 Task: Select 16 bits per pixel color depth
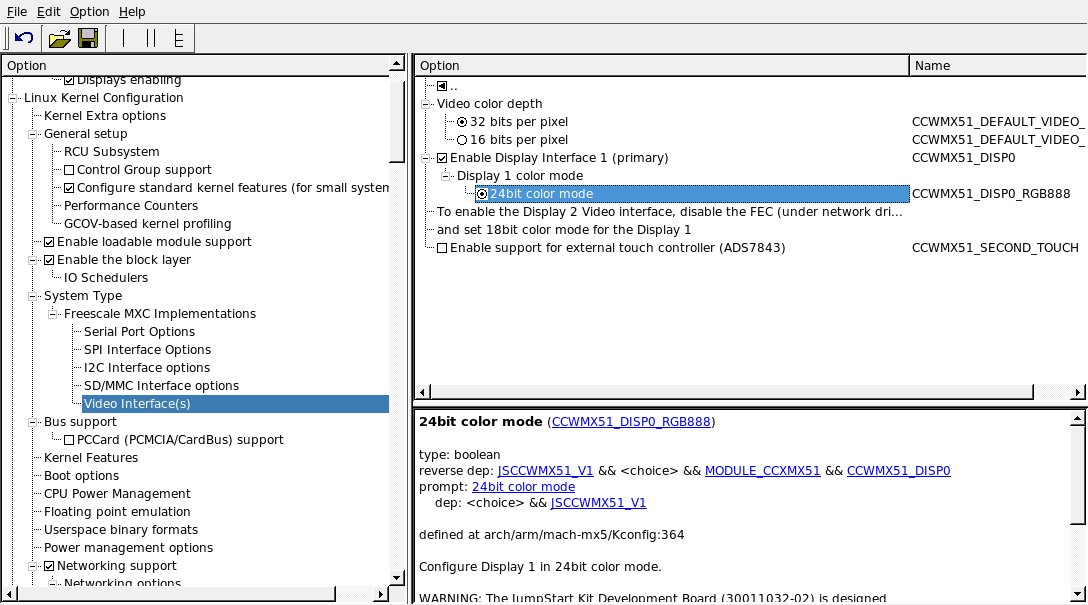[x=462, y=140]
